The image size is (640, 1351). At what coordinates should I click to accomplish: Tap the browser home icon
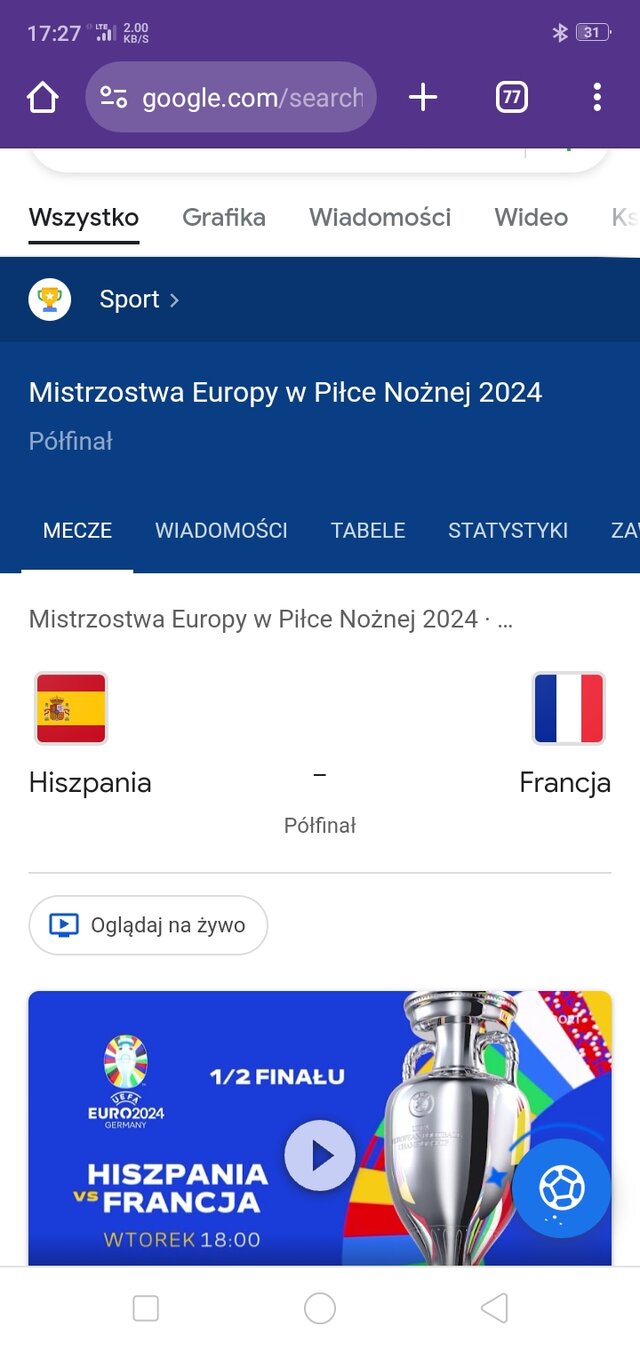[43, 97]
